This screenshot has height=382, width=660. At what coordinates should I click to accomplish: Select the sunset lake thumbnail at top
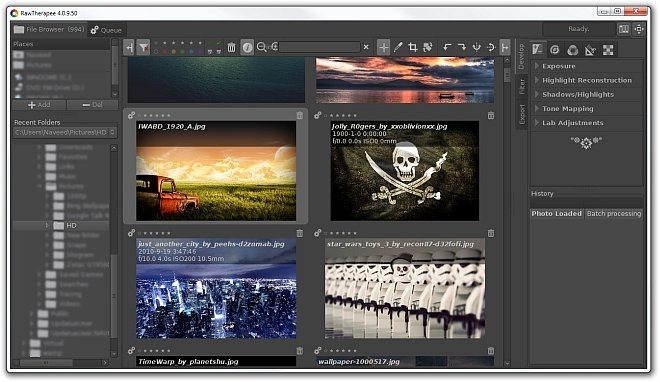click(405, 80)
